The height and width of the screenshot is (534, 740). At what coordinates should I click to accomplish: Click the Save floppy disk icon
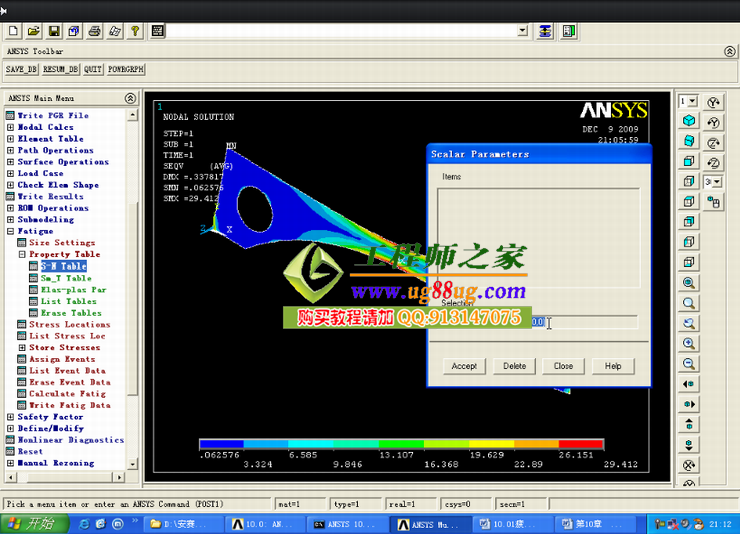(x=54, y=31)
